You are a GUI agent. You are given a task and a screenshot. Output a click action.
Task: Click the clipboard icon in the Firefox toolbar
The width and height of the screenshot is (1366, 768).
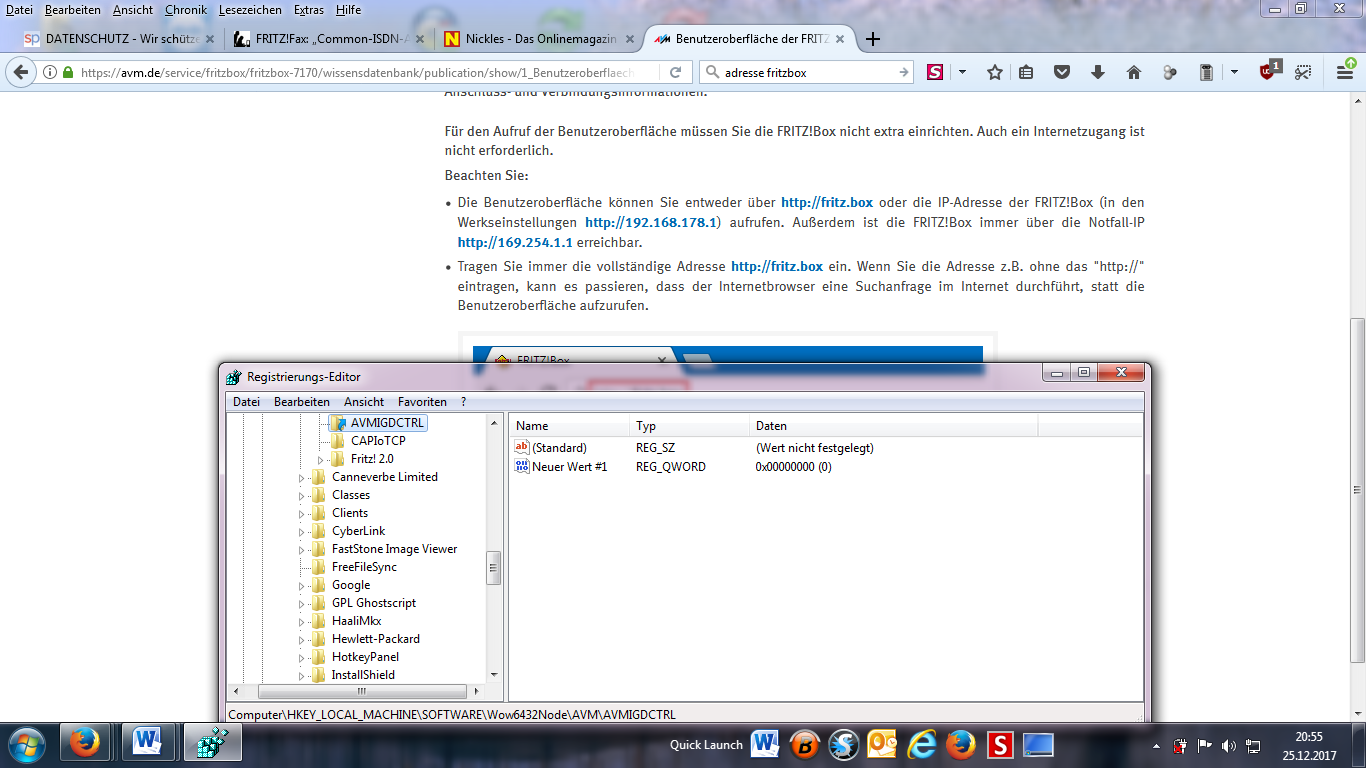[x=1206, y=72]
